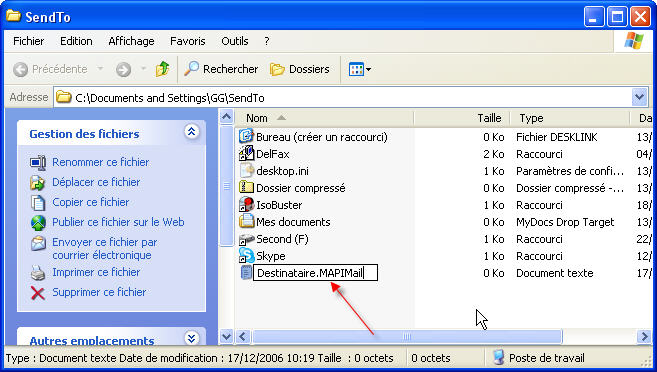Expand the address bar dropdown
657x372 pixels.
tap(639, 97)
